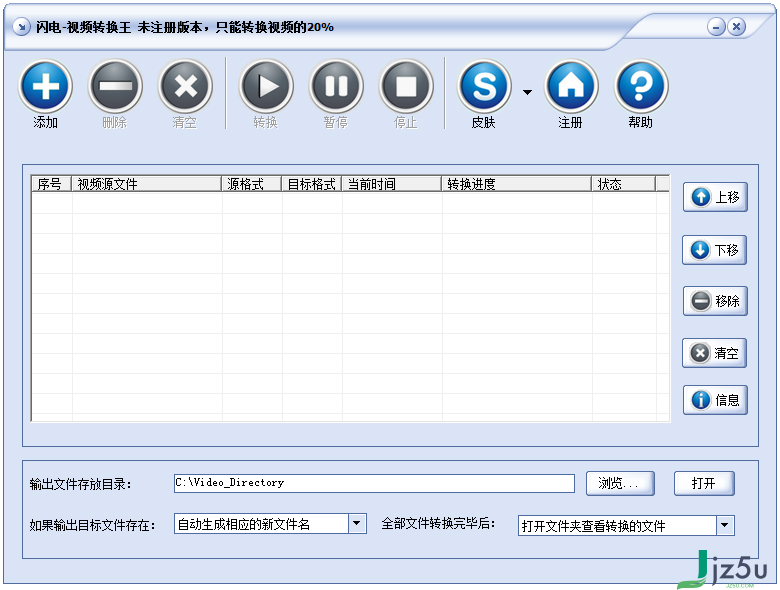Click the 打开 open folder button

[704, 483]
